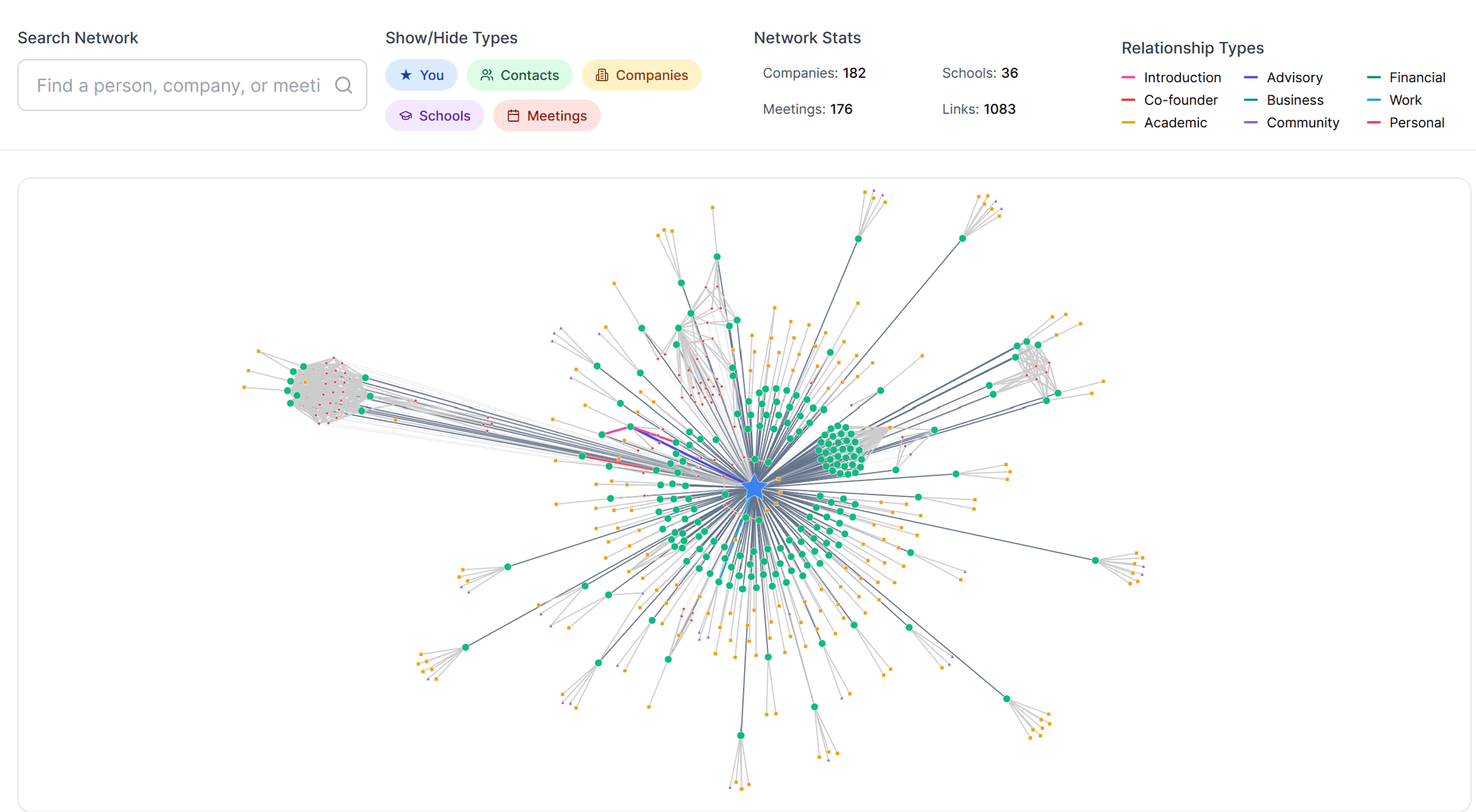Click the Personal relationship legend entry

click(x=1405, y=122)
